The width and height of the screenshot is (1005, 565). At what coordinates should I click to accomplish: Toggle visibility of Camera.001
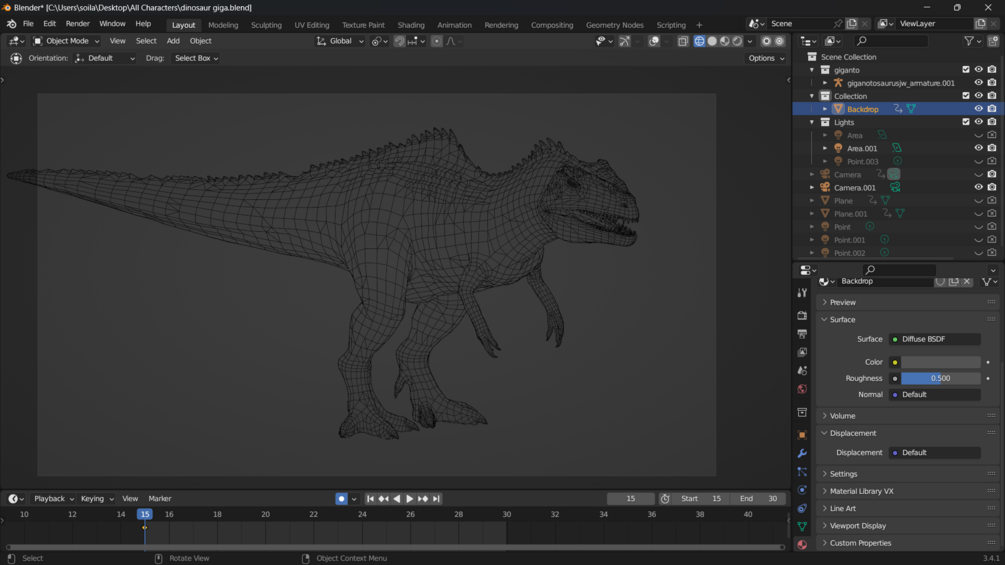978,187
